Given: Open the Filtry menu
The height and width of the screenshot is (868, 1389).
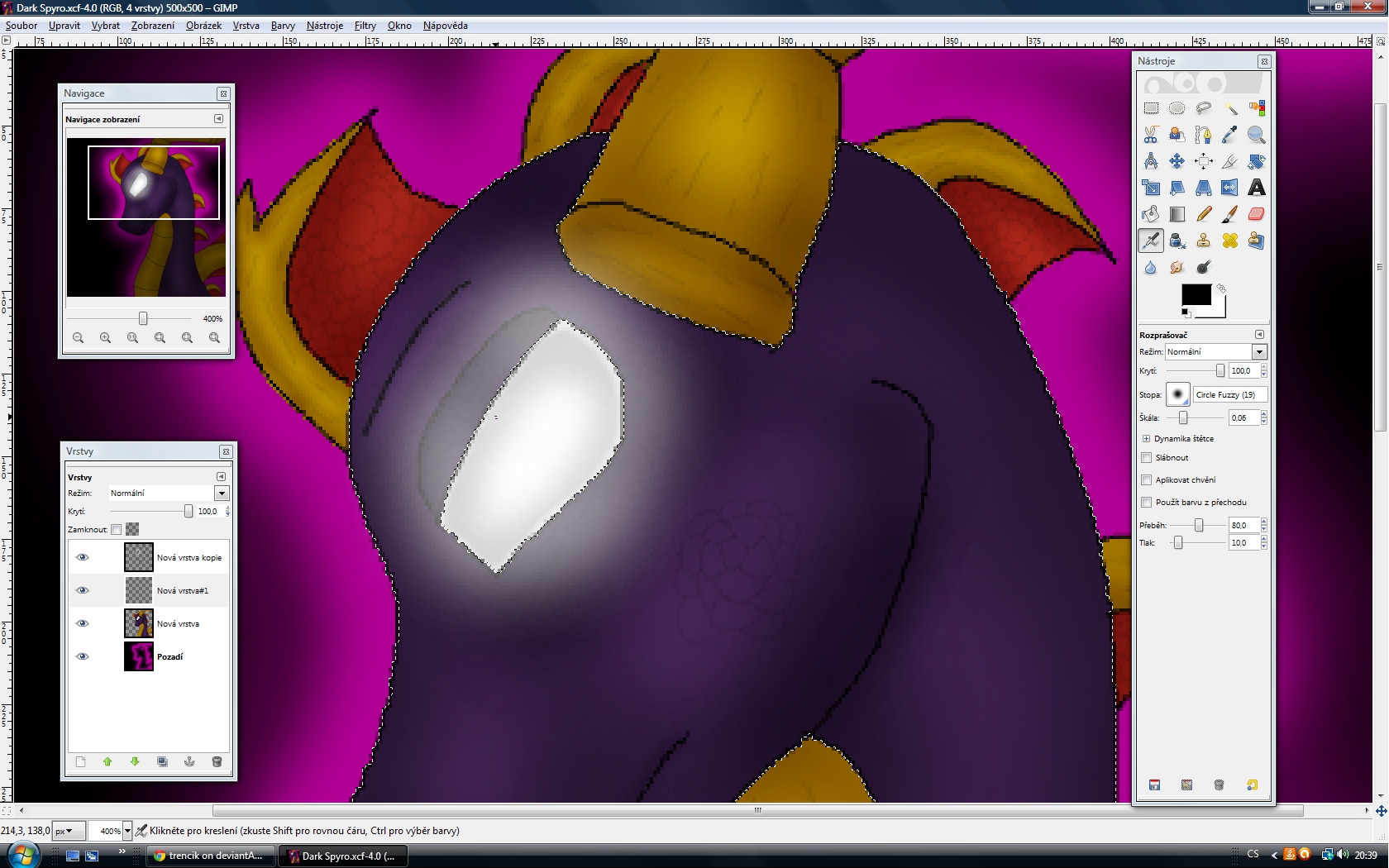Looking at the screenshot, I should (x=365, y=26).
